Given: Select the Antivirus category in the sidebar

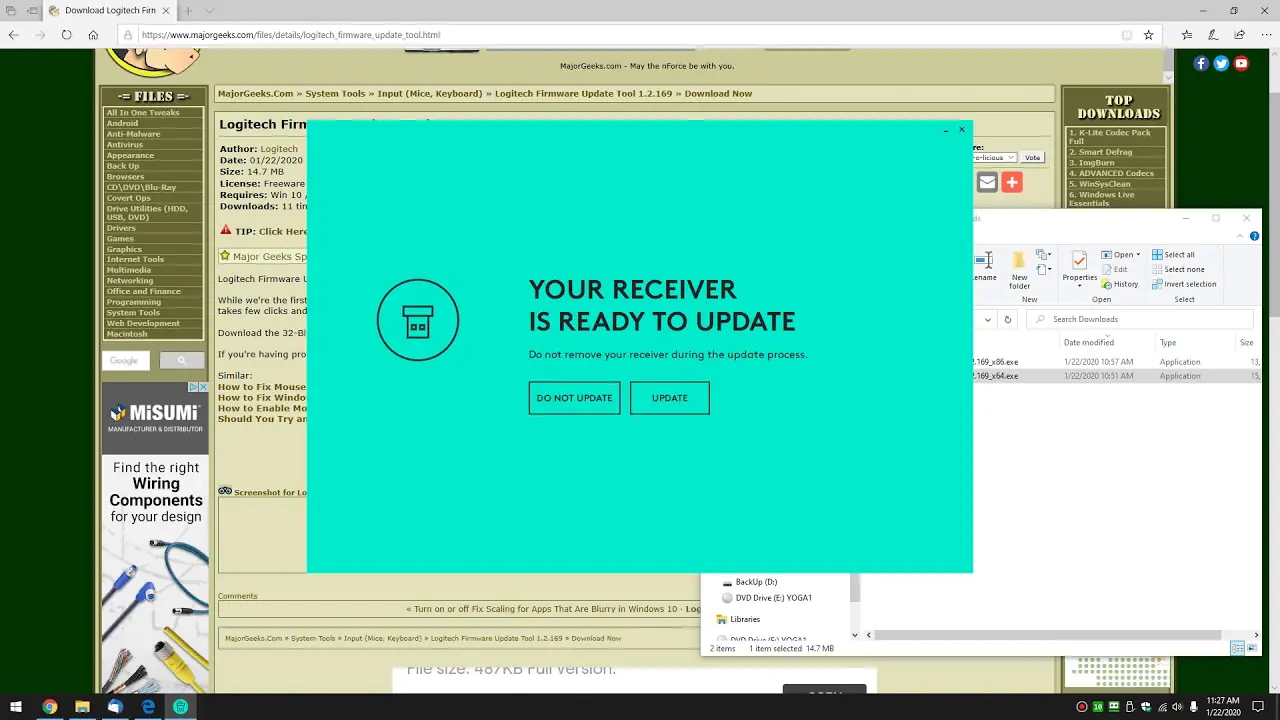Looking at the screenshot, I should (x=124, y=144).
